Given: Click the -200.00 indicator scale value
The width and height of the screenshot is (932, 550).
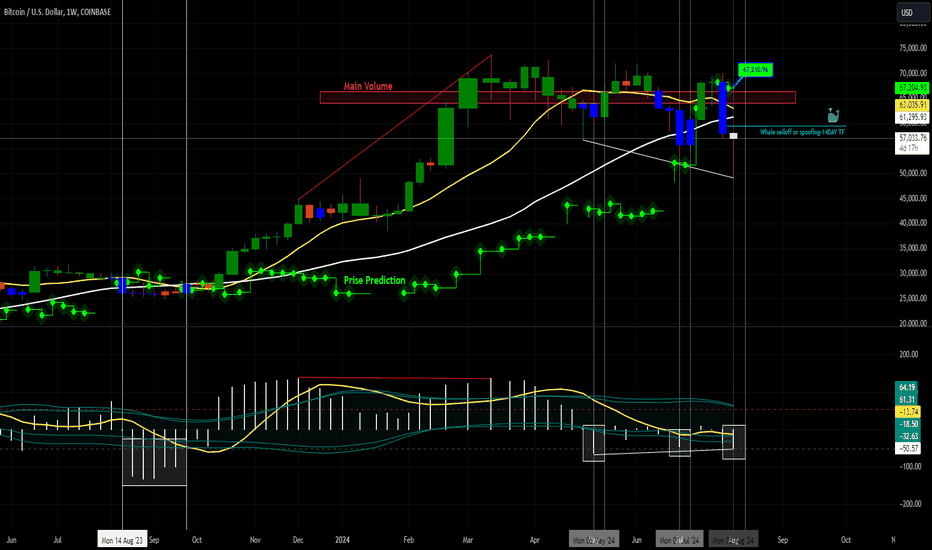Looking at the screenshot, I should [x=909, y=504].
